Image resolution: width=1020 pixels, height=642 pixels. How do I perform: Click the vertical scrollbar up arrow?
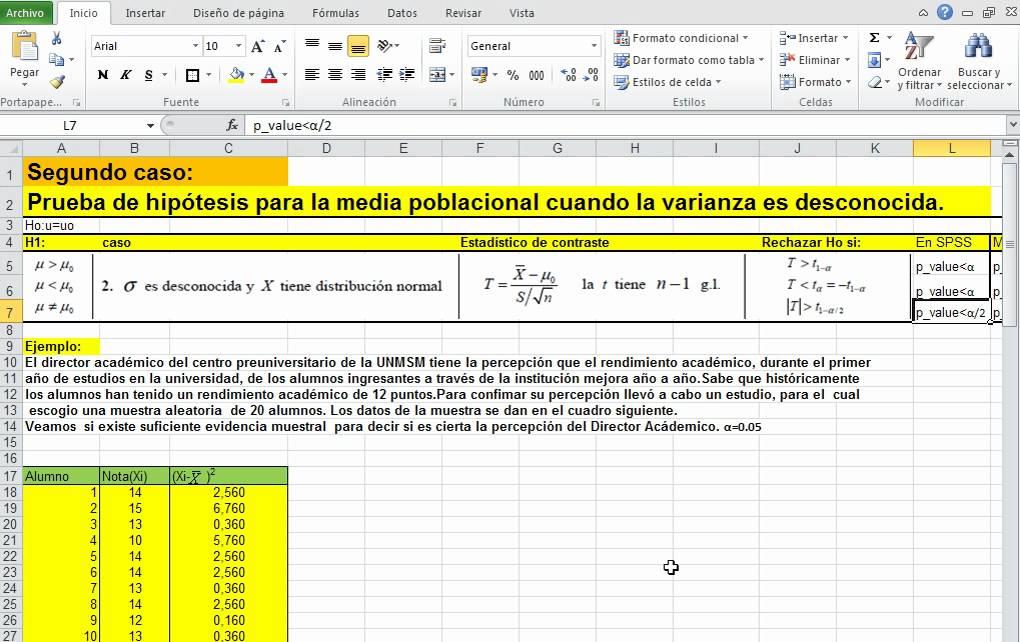click(1010, 155)
